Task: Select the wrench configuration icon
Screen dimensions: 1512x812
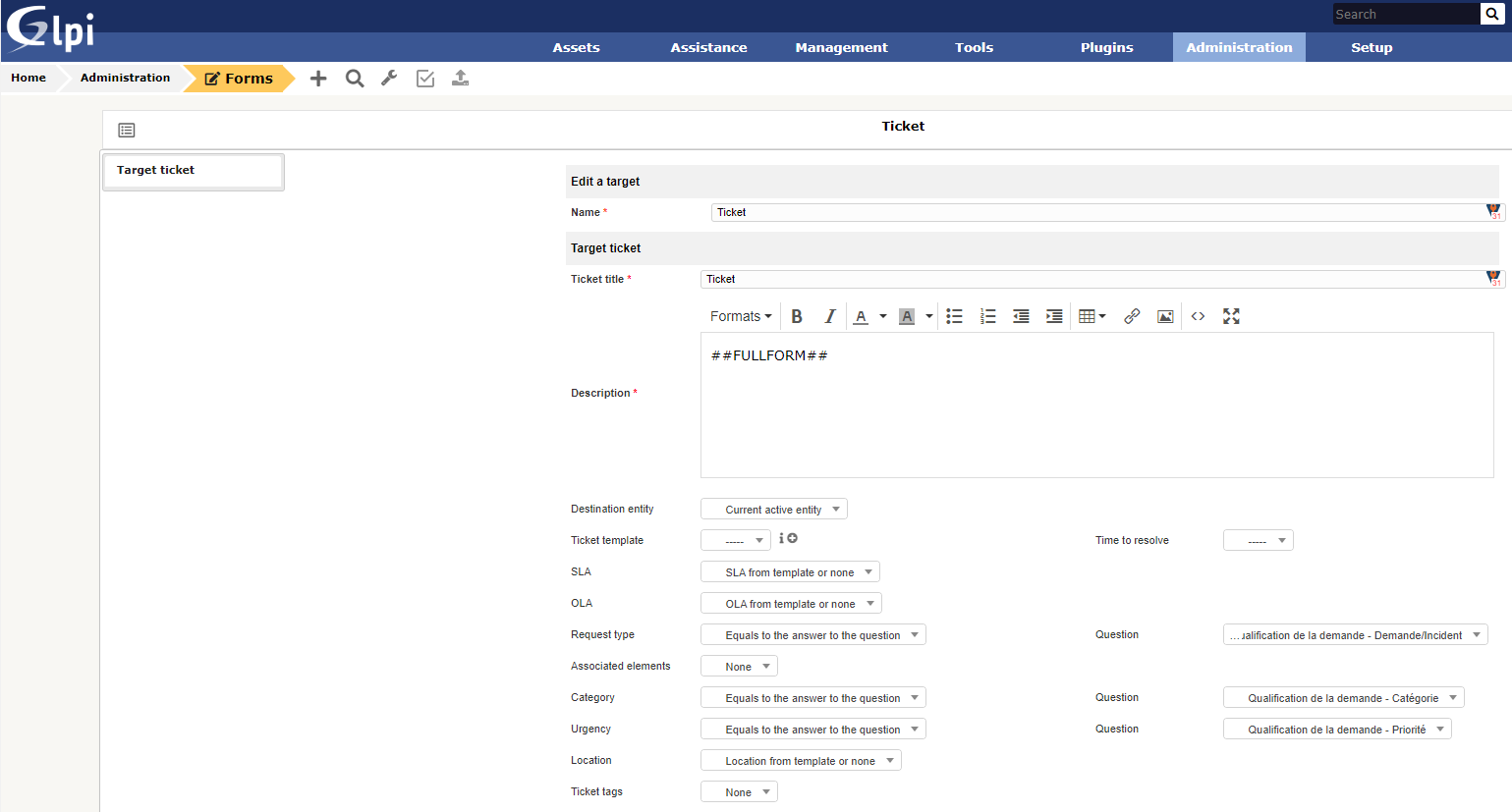Action: [389, 78]
